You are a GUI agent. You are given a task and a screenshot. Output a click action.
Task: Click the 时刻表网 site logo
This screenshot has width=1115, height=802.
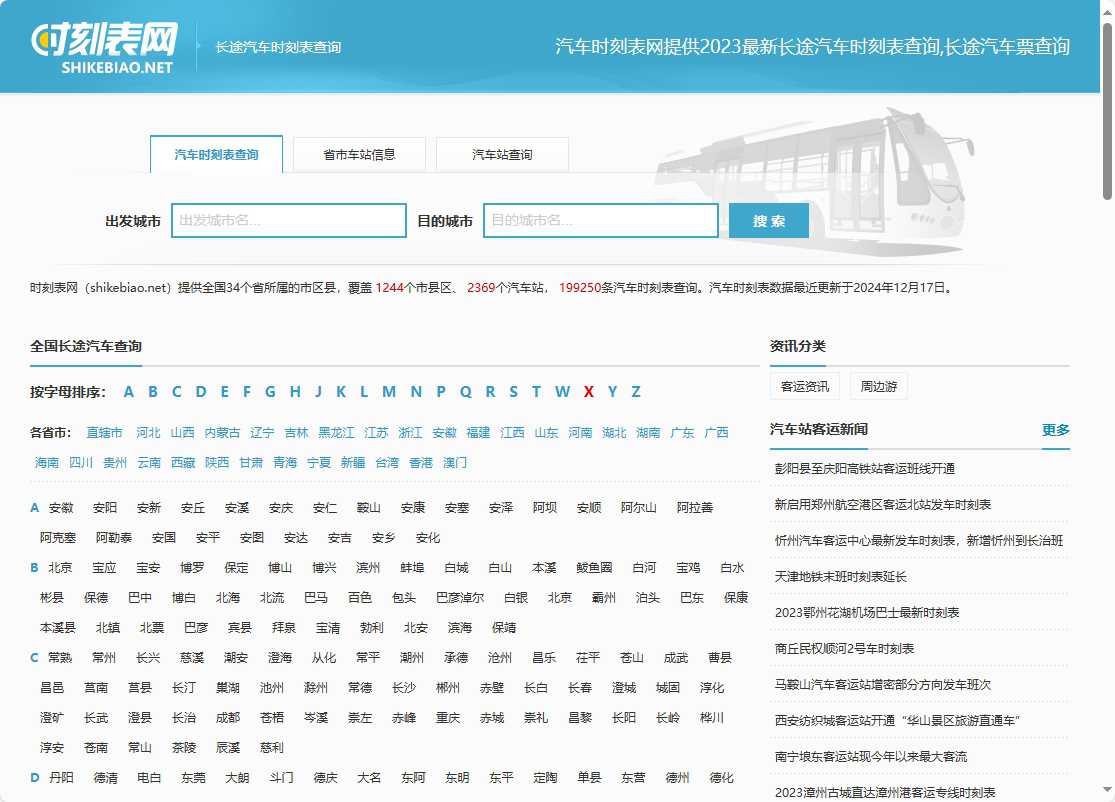[x=104, y=47]
